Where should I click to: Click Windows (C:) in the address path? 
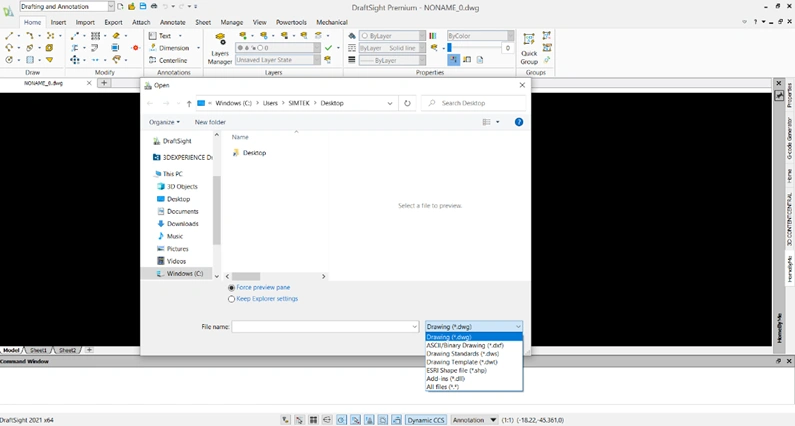(233, 103)
